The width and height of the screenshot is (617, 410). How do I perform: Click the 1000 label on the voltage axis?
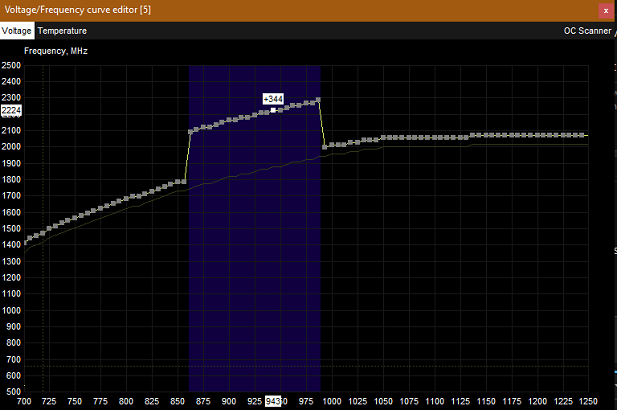point(332,401)
